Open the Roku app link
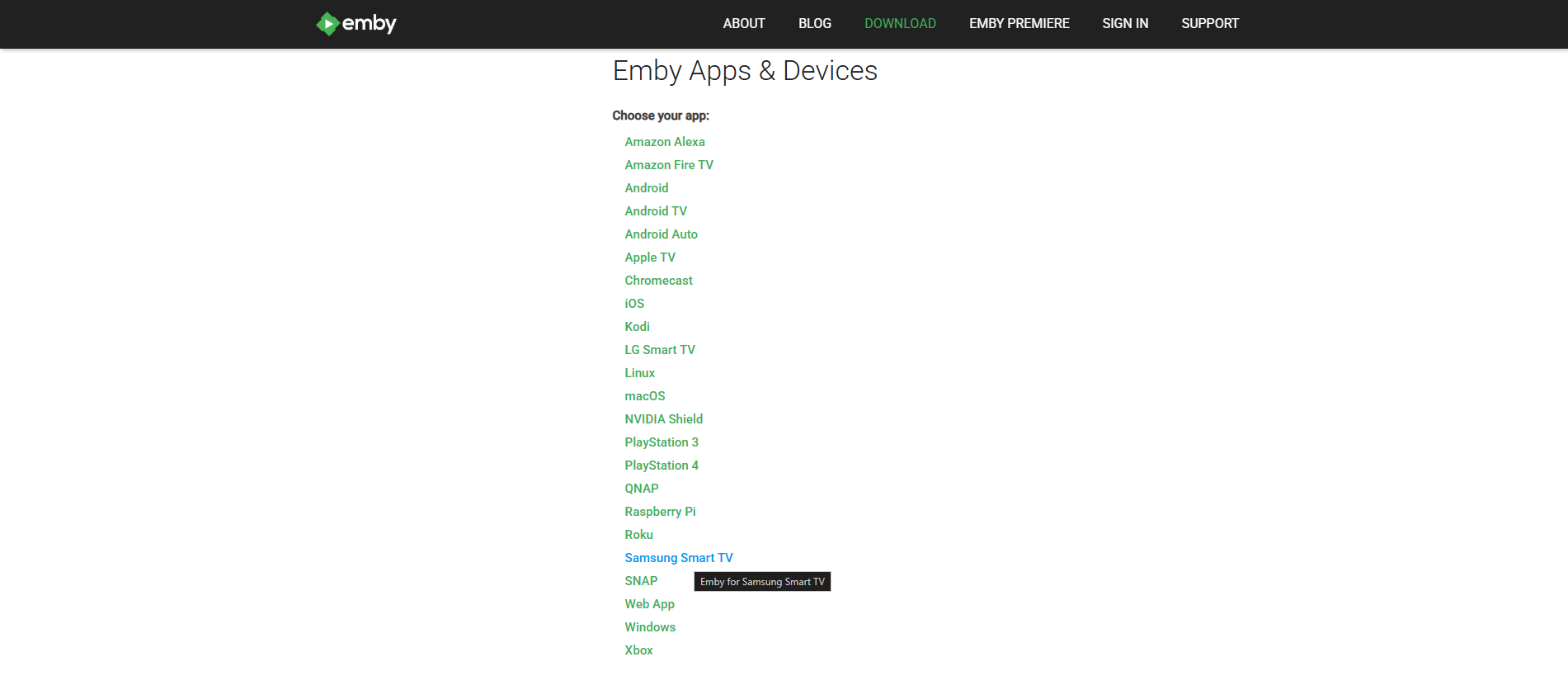 click(639, 535)
